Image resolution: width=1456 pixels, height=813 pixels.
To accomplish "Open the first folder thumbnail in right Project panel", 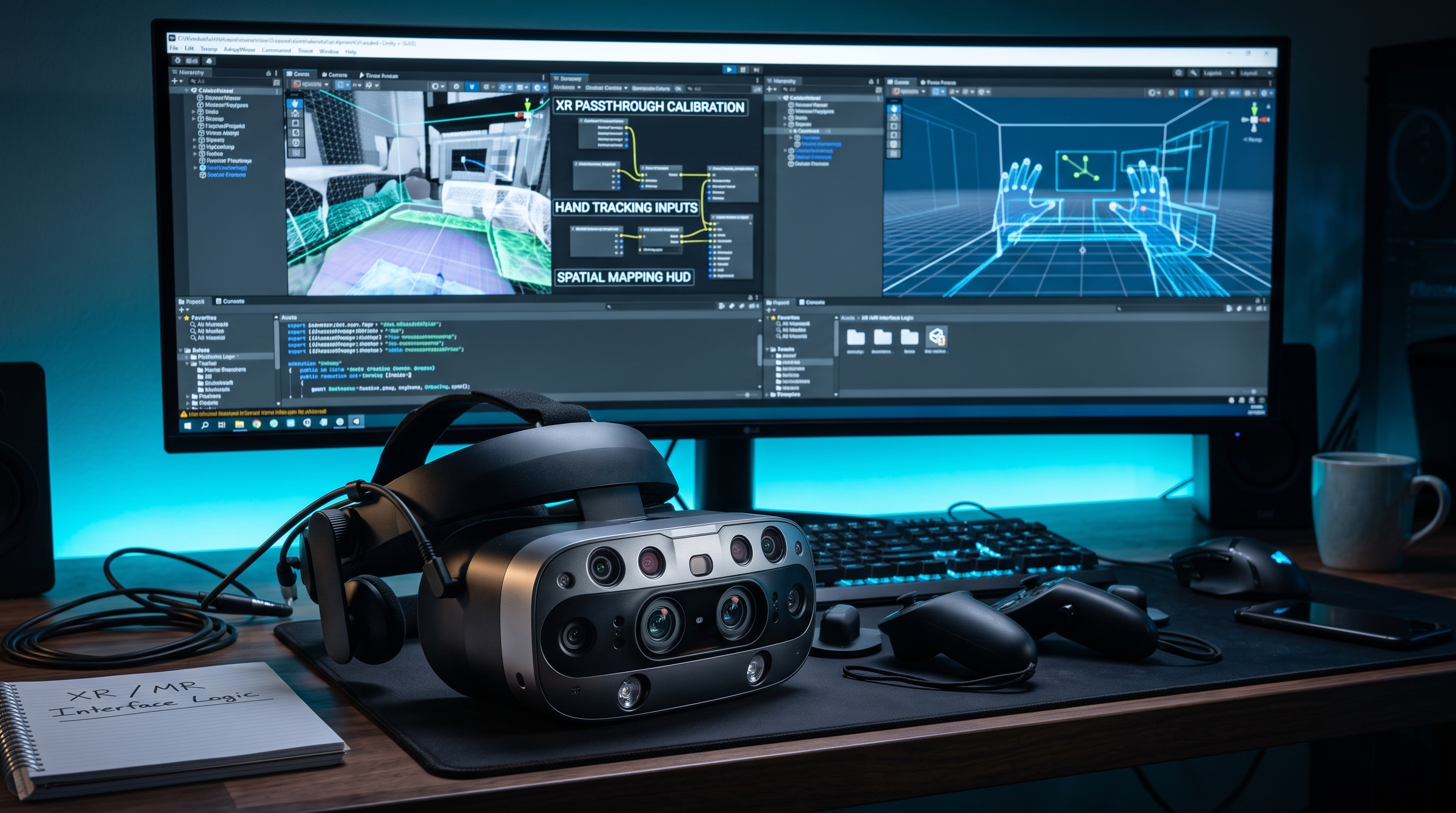I will pos(855,338).
